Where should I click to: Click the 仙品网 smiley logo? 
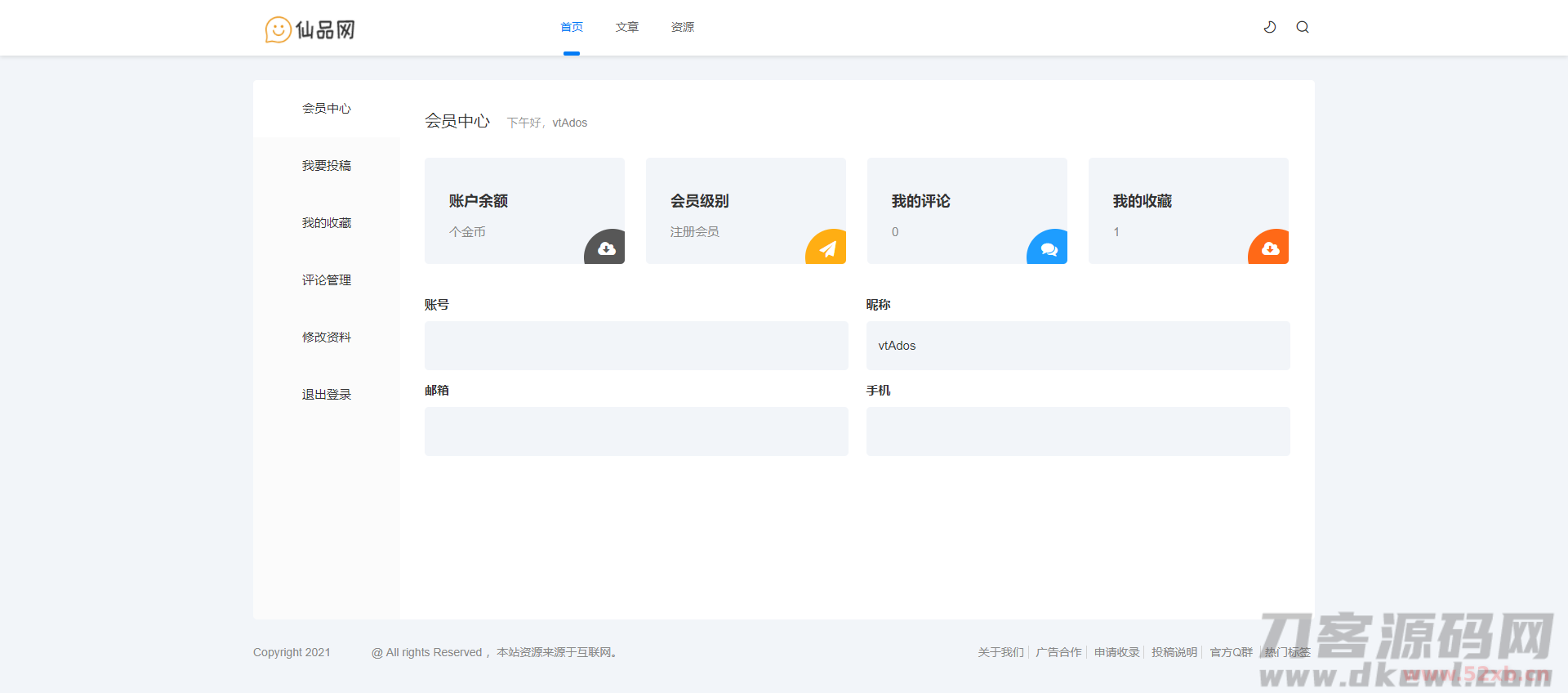(310, 29)
